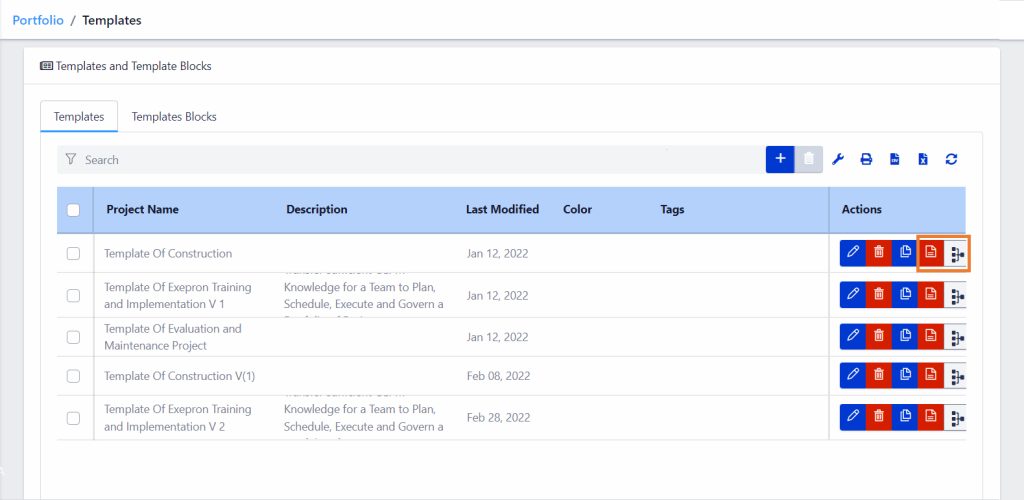
Task: Copy the Template Of Construction (Jan 12) template
Action: (904, 253)
